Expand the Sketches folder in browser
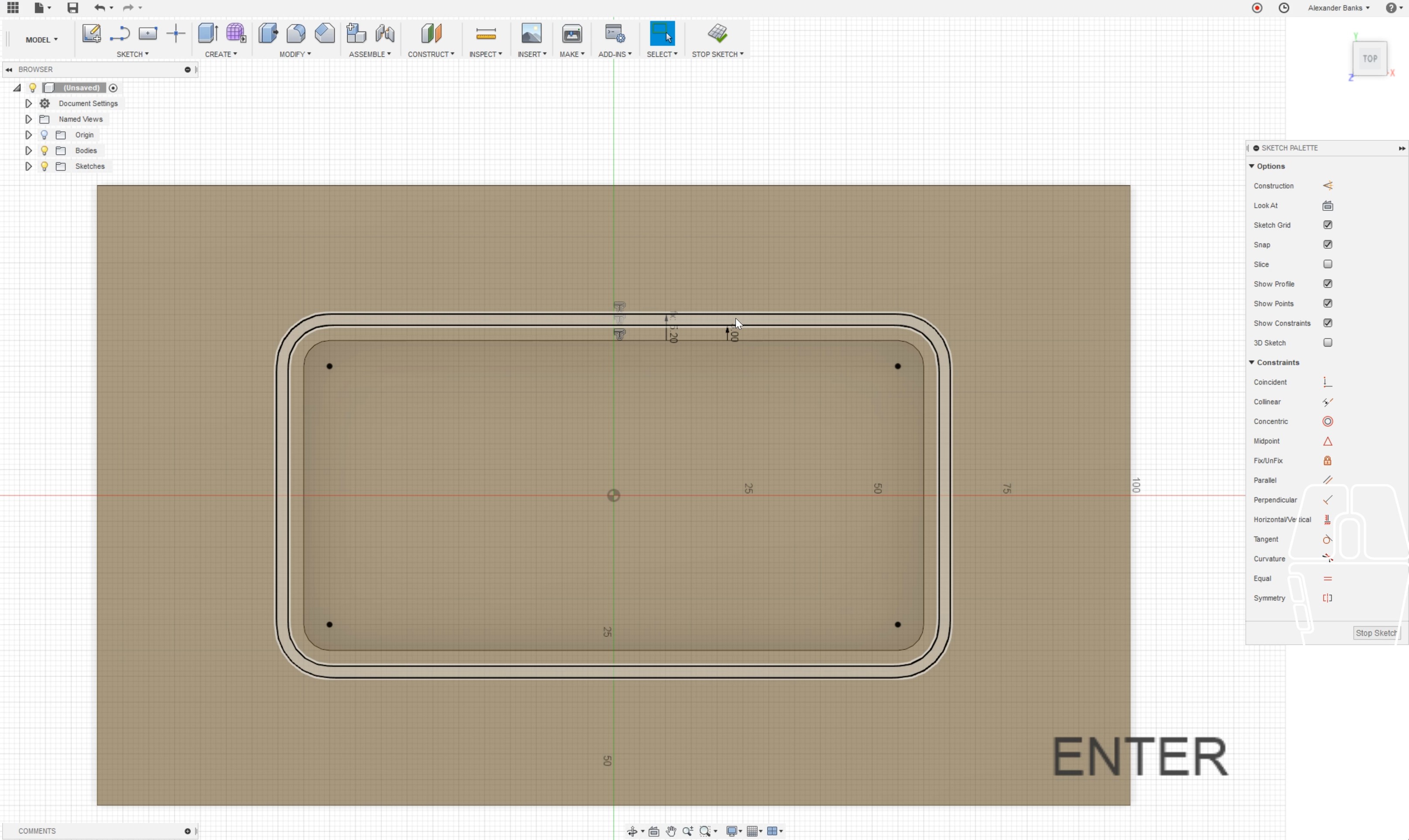 [28, 167]
